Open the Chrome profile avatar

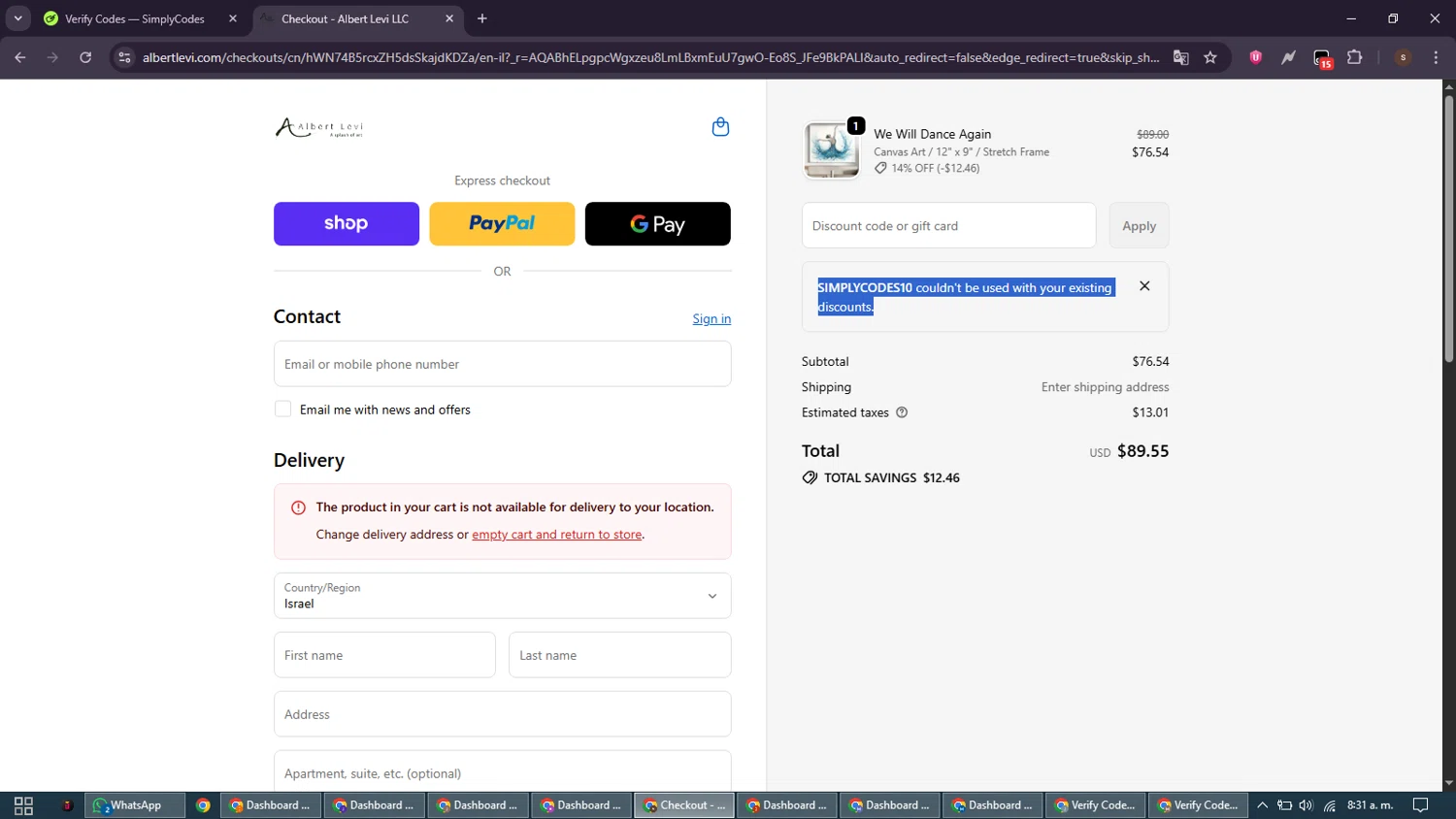coord(1403,57)
